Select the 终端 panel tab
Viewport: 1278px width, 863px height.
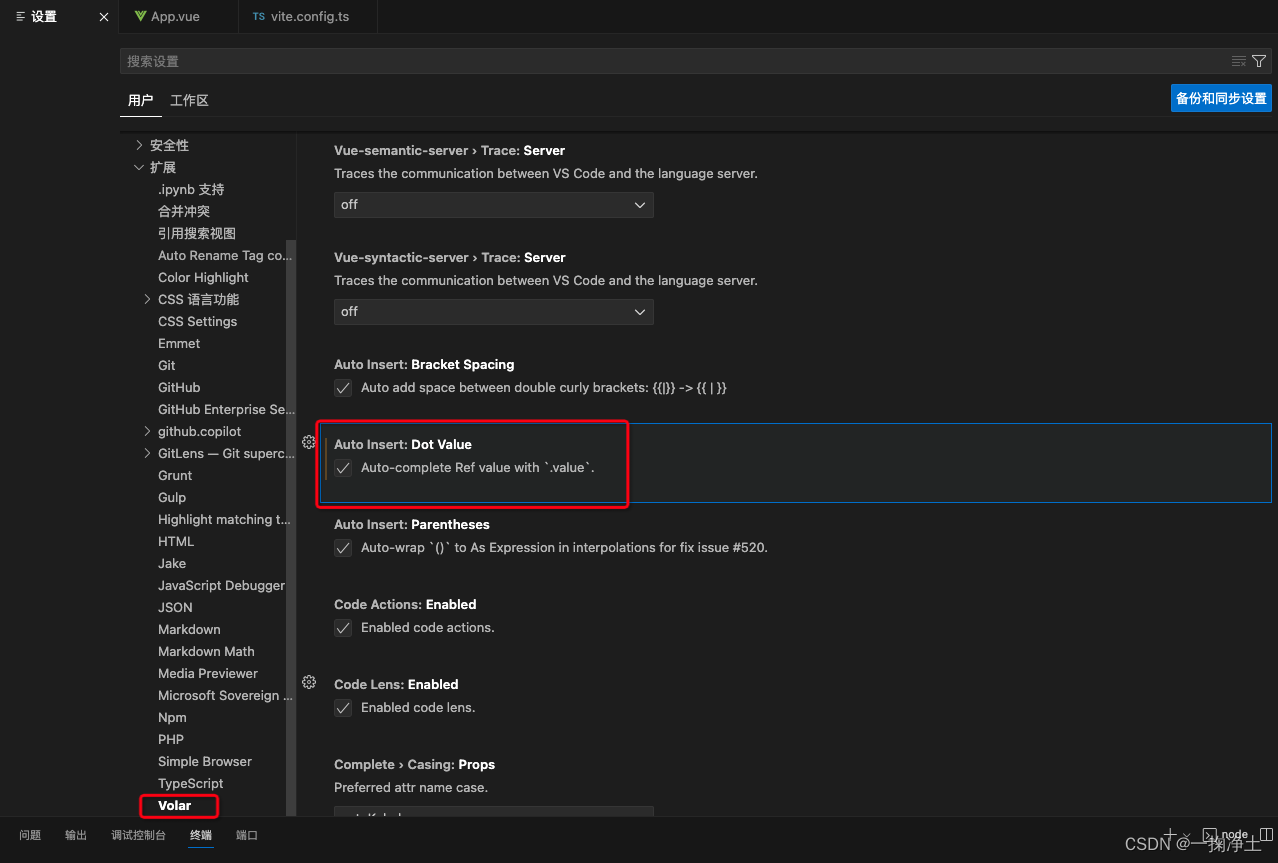[x=201, y=835]
